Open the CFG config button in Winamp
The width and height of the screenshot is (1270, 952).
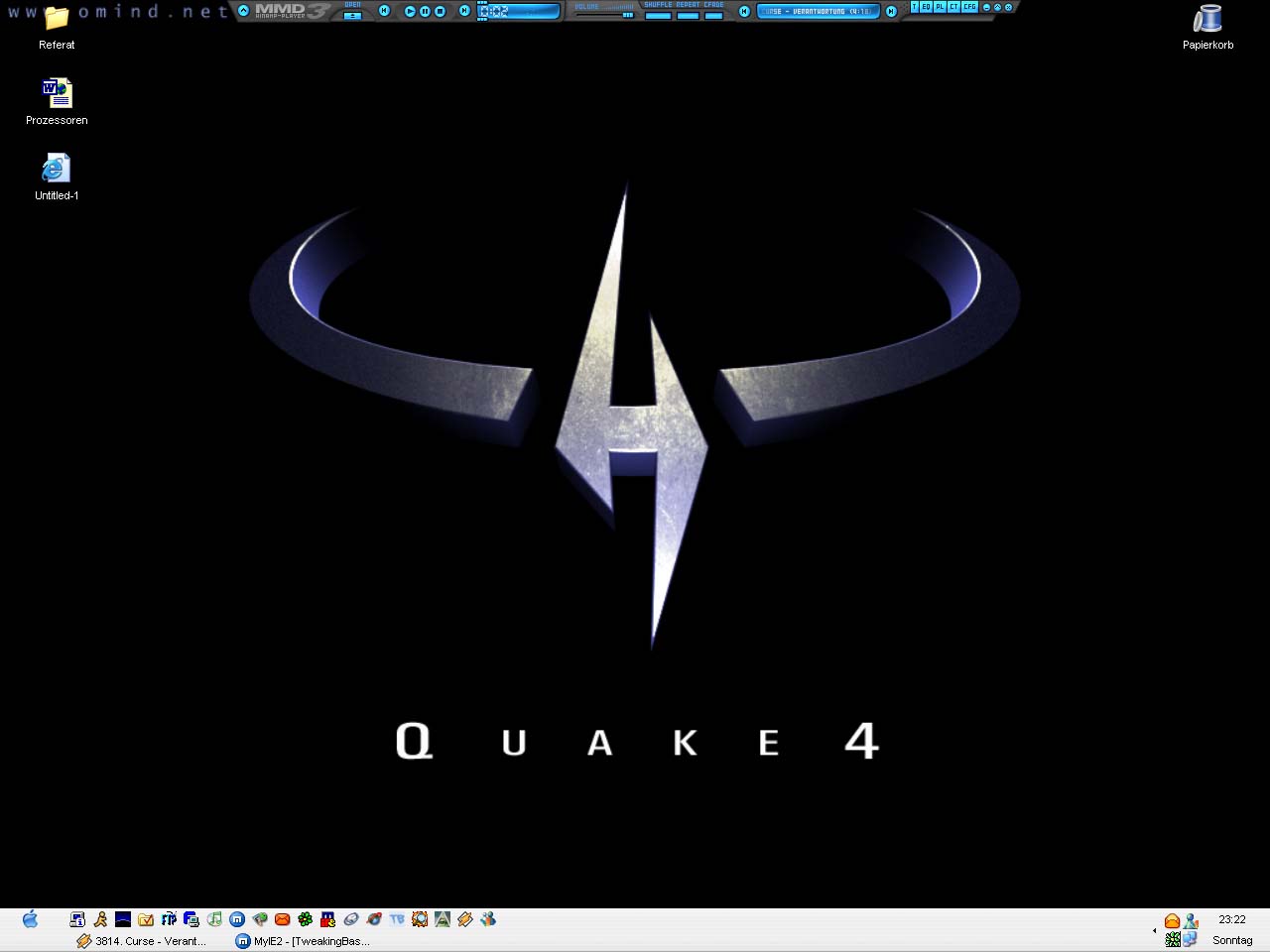(x=969, y=6)
